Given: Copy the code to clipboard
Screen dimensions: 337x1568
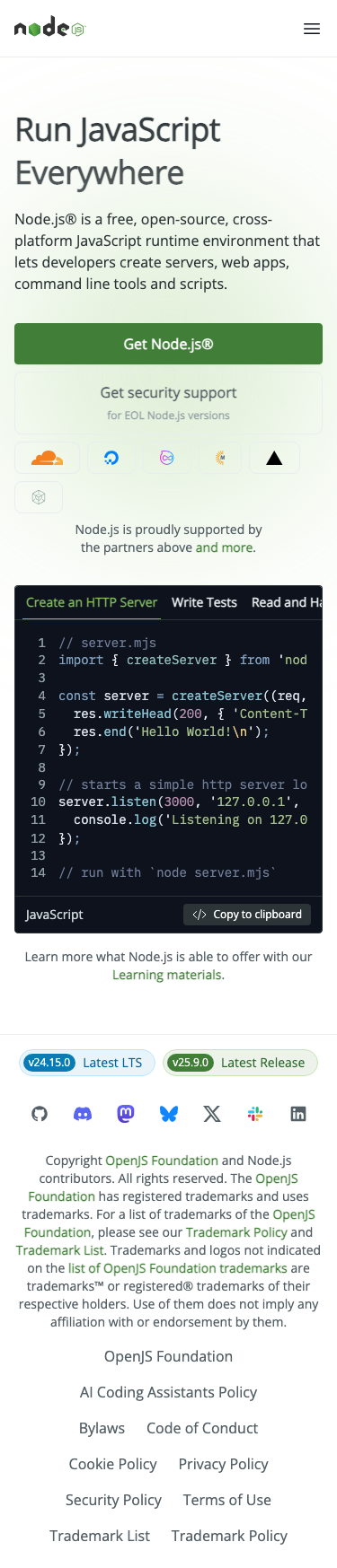Looking at the screenshot, I should point(247,915).
